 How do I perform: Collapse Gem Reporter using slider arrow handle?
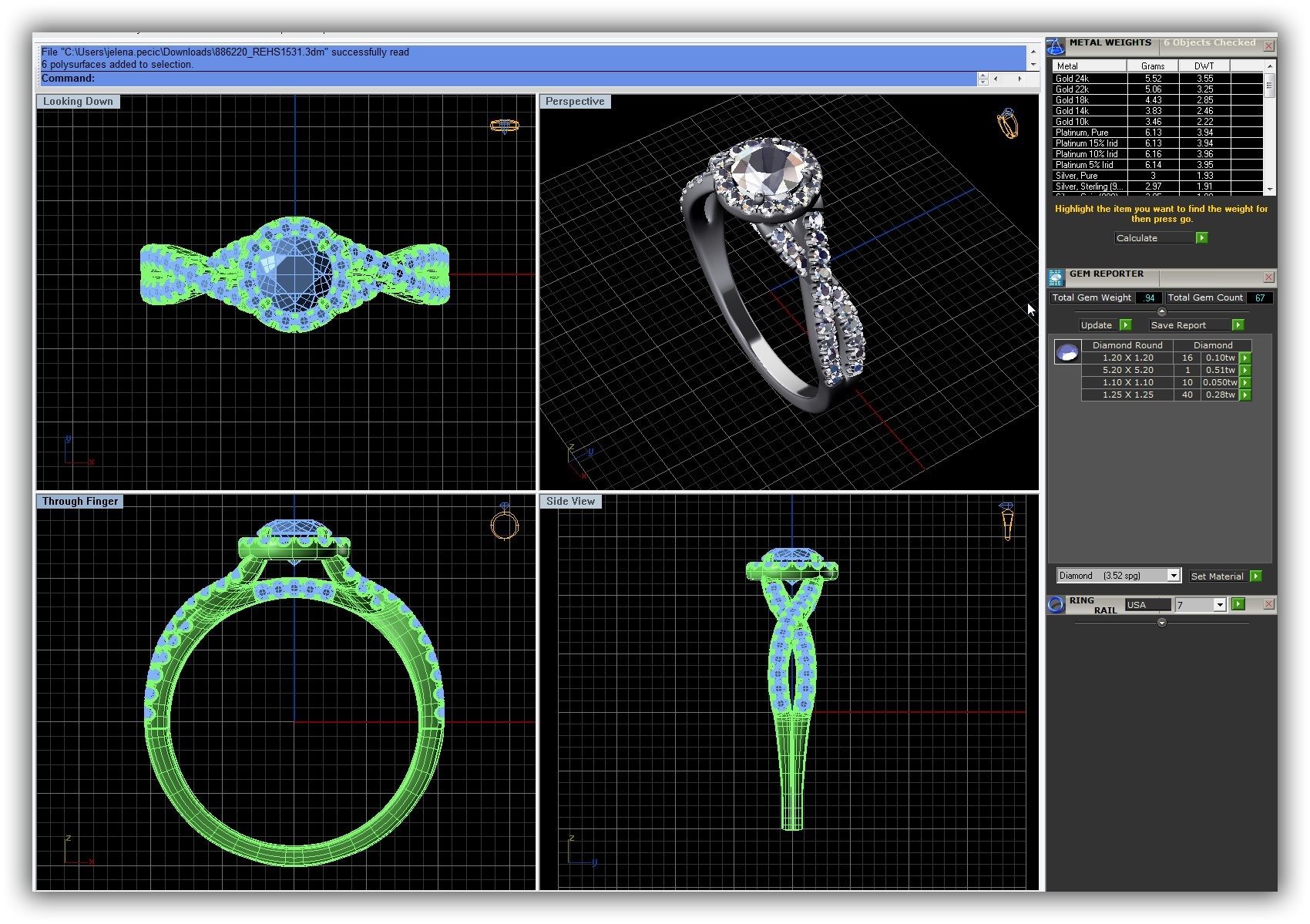[1162, 311]
